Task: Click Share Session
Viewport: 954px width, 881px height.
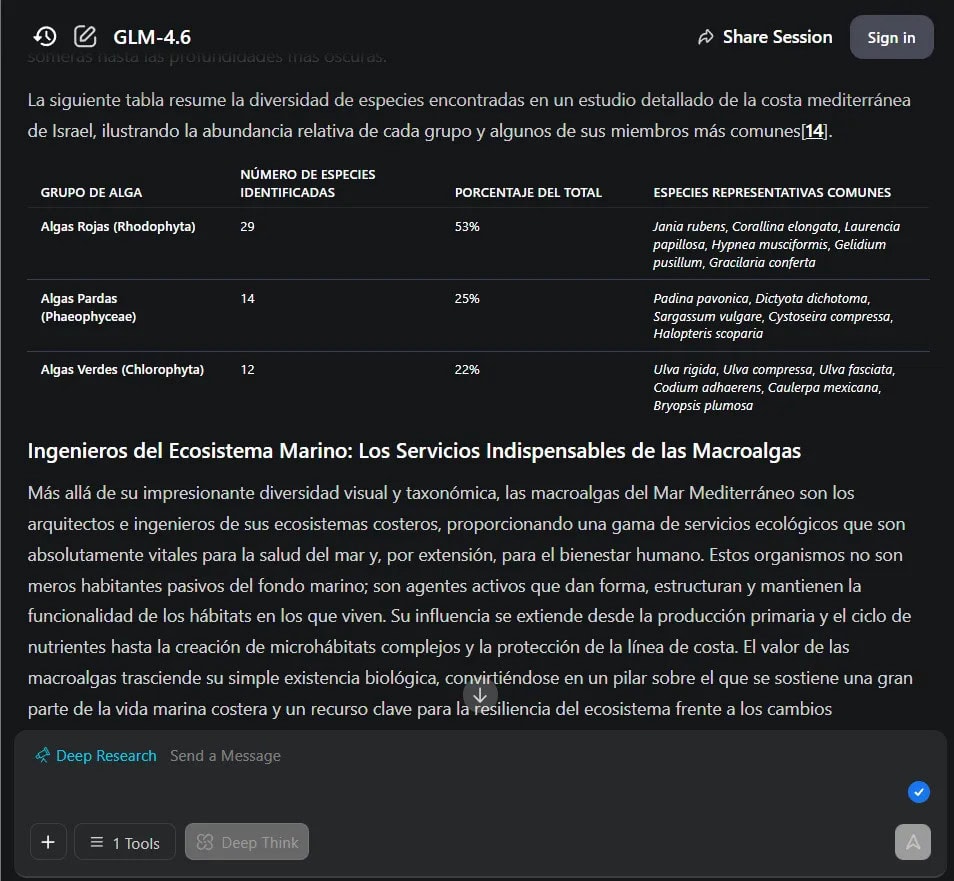Action: point(777,36)
